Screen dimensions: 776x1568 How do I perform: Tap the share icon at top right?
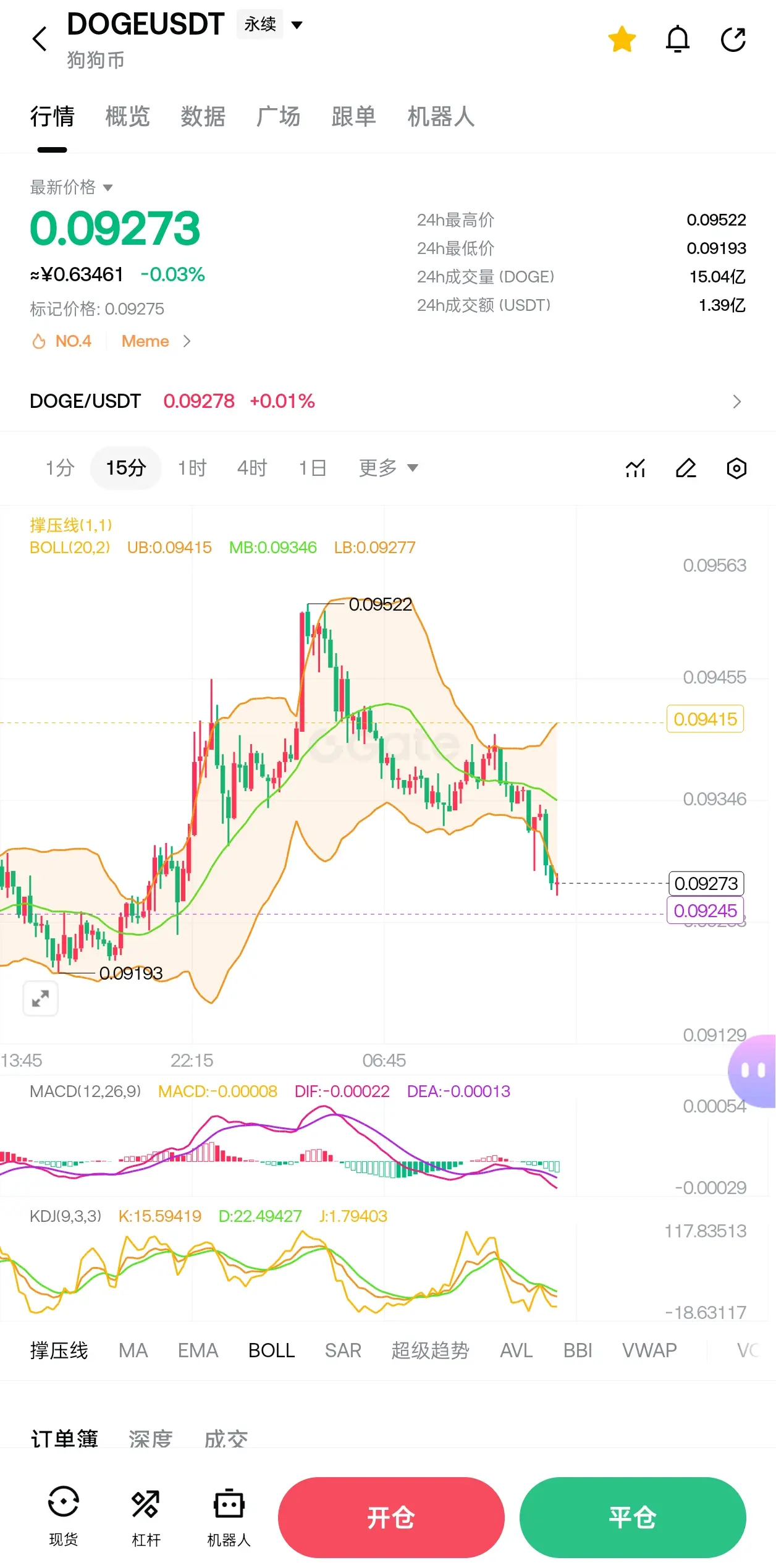(733, 40)
